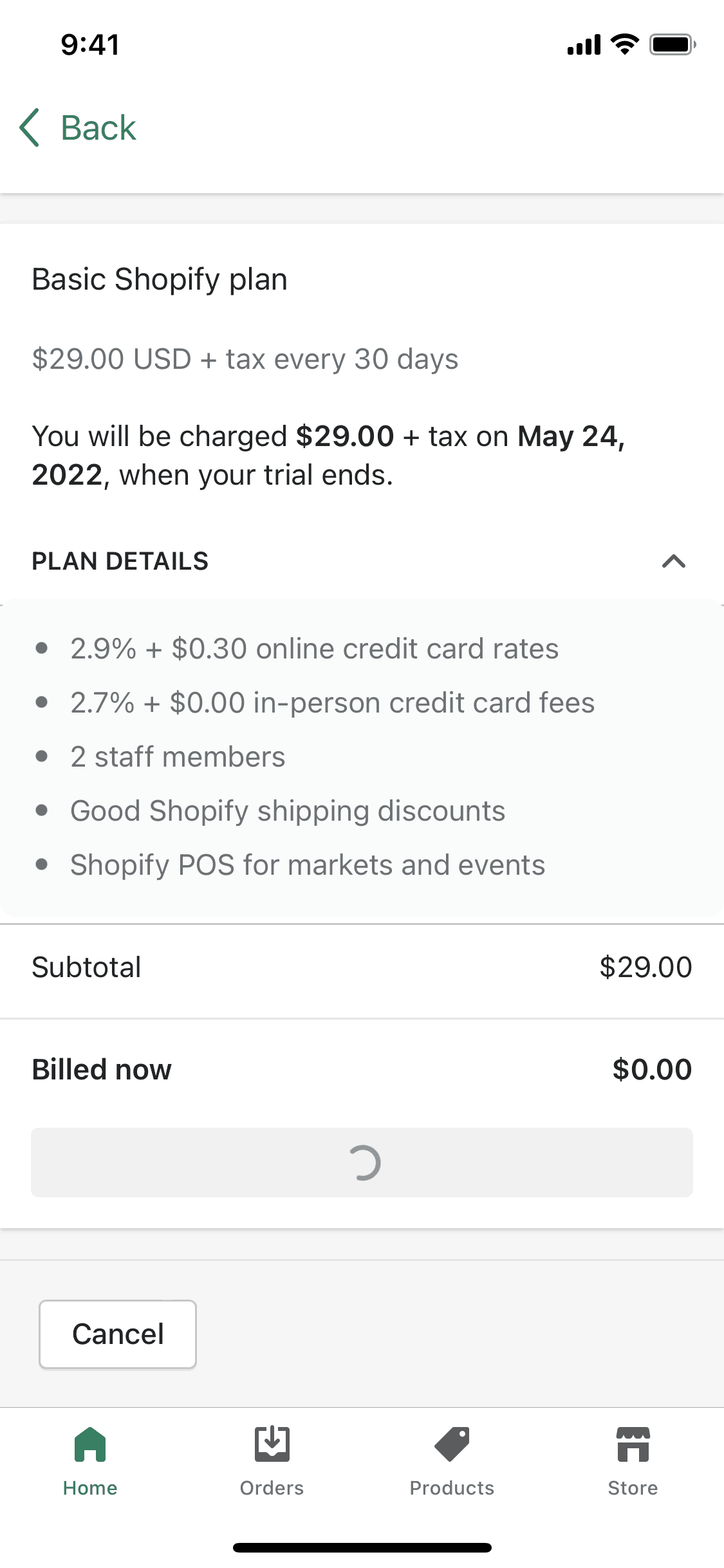Tap the cellular signal bars icon
This screenshot has height=1568, width=724.
[x=584, y=45]
